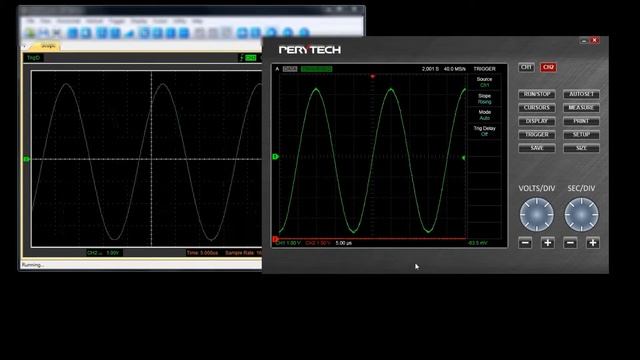The width and height of the screenshot is (640, 360).
Task: Select CH1 zero marker in background scope
Action: tap(27, 159)
